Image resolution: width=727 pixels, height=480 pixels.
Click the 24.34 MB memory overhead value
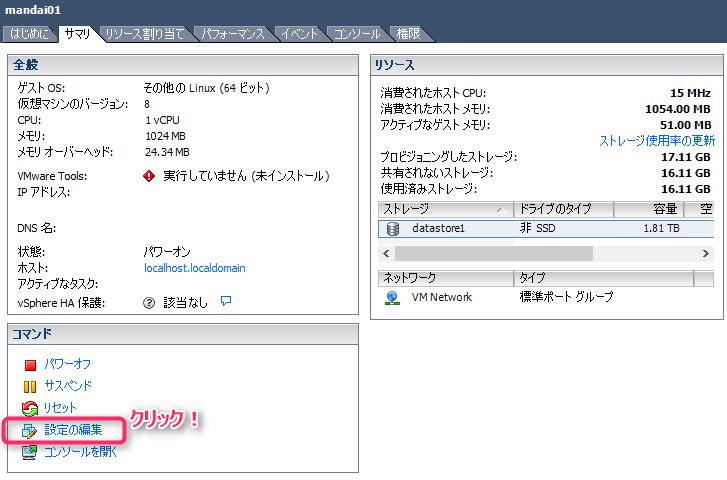167,153
